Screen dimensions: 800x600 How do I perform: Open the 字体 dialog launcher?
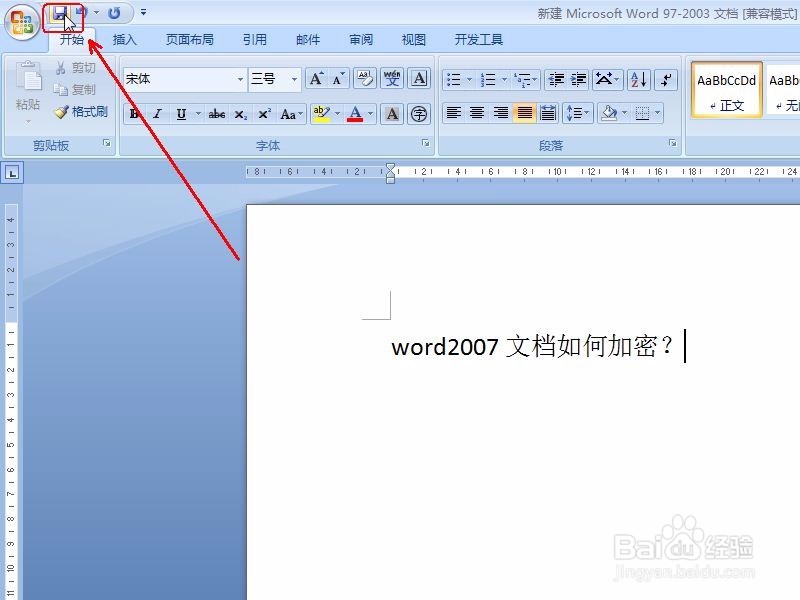[426, 143]
